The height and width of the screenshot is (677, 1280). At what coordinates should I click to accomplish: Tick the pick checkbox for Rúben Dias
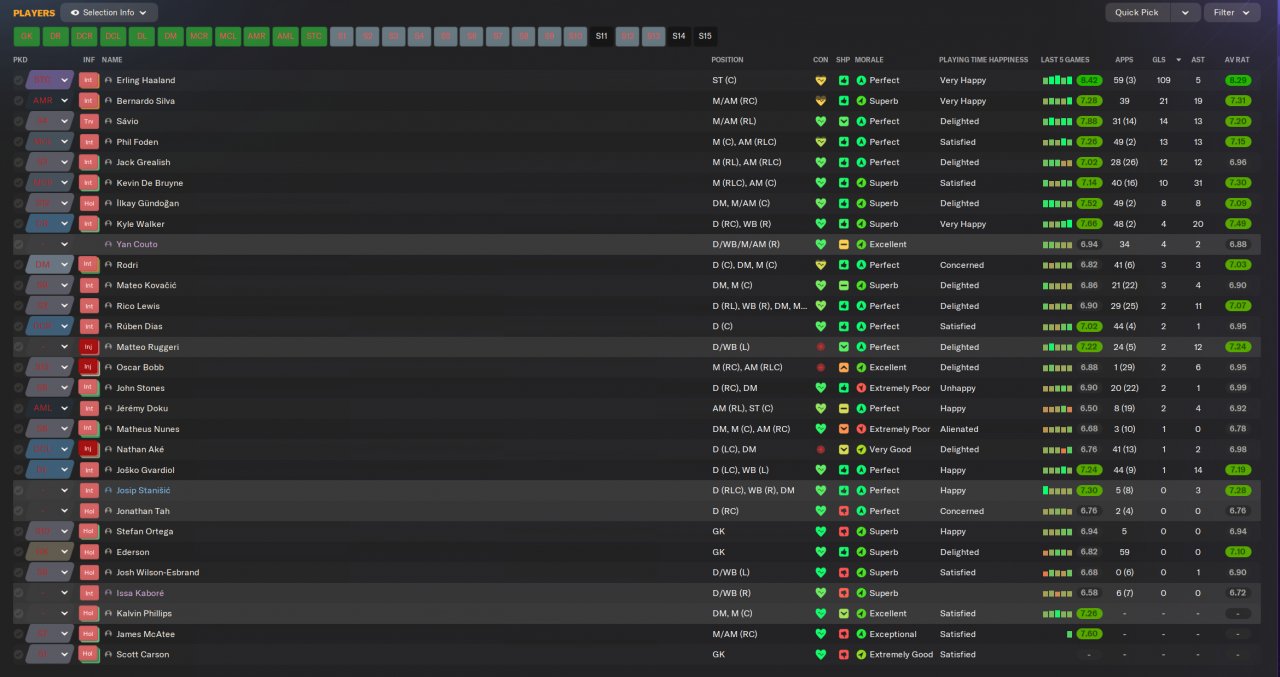click(19, 326)
